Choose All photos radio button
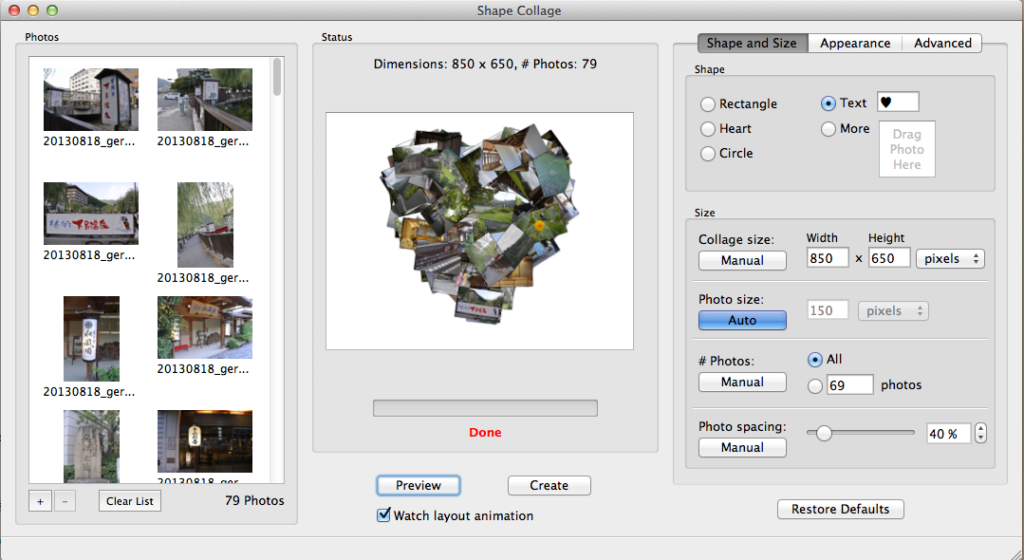The height and width of the screenshot is (560, 1024). click(x=815, y=360)
